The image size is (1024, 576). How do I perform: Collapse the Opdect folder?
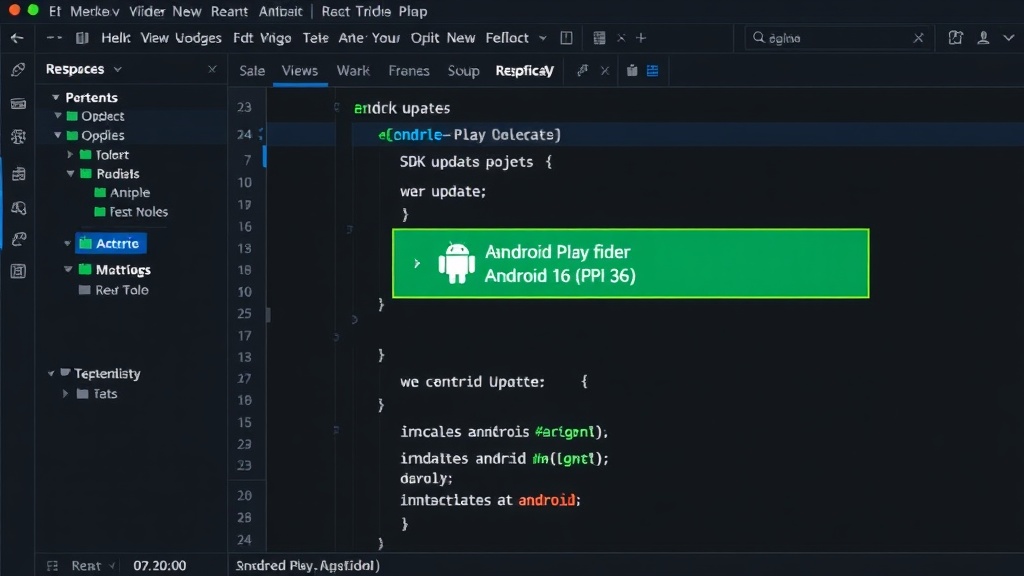tap(57, 116)
